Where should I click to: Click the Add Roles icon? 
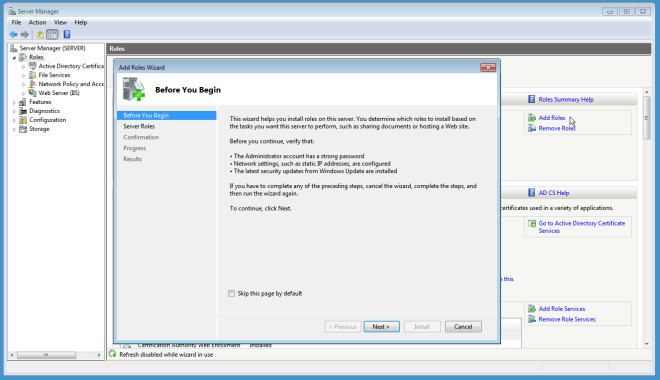[532, 118]
